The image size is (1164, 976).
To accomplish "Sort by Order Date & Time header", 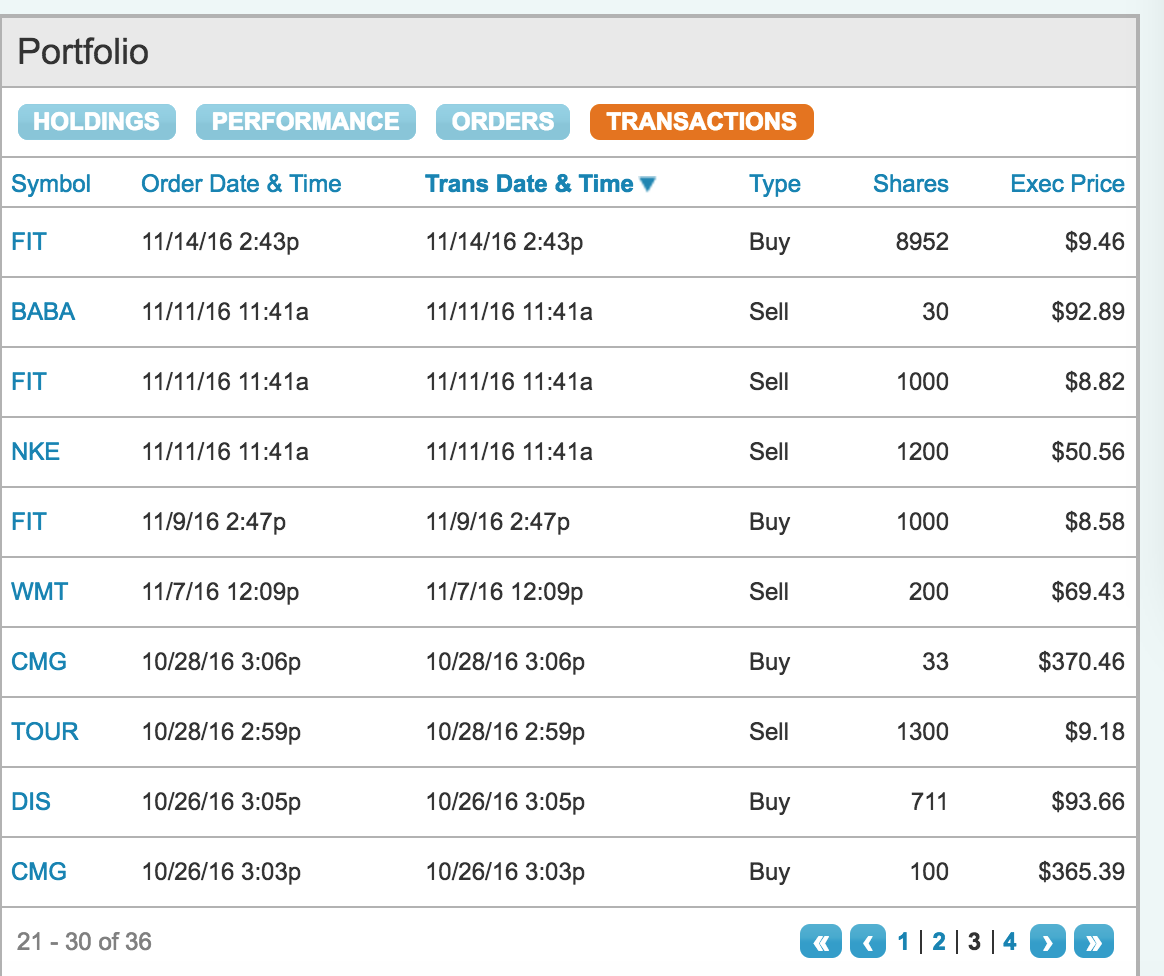I will pyautogui.click(x=241, y=183).
